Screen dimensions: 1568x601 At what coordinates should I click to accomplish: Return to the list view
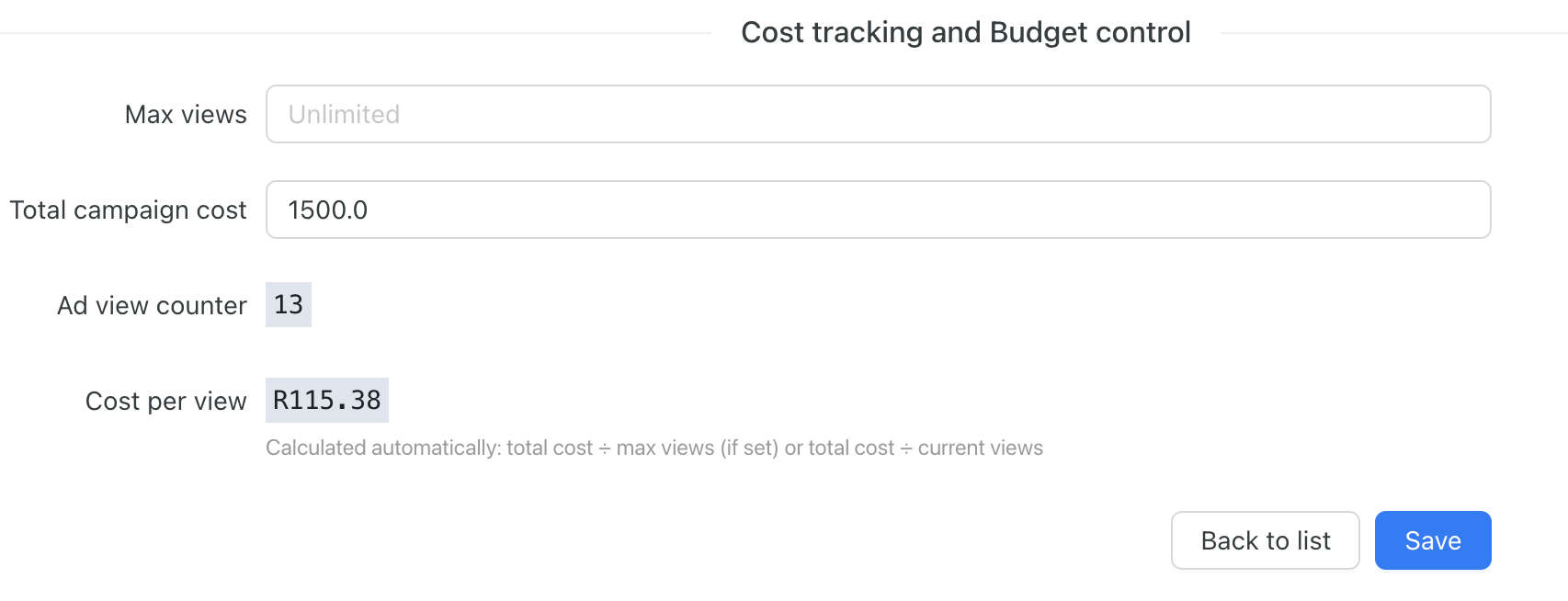click(1265, 540)
